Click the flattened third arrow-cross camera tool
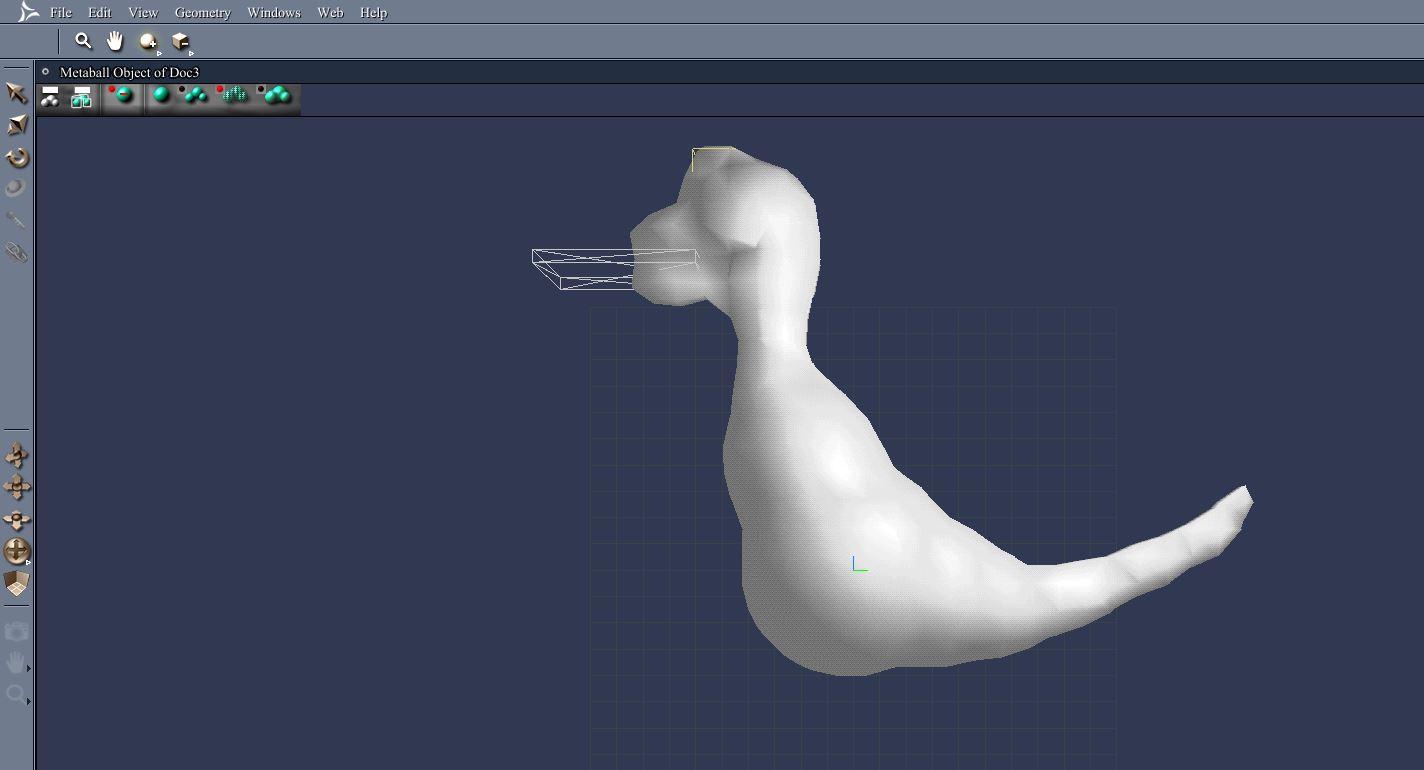This screenshot has height=770, width=1424. [17, 520]
